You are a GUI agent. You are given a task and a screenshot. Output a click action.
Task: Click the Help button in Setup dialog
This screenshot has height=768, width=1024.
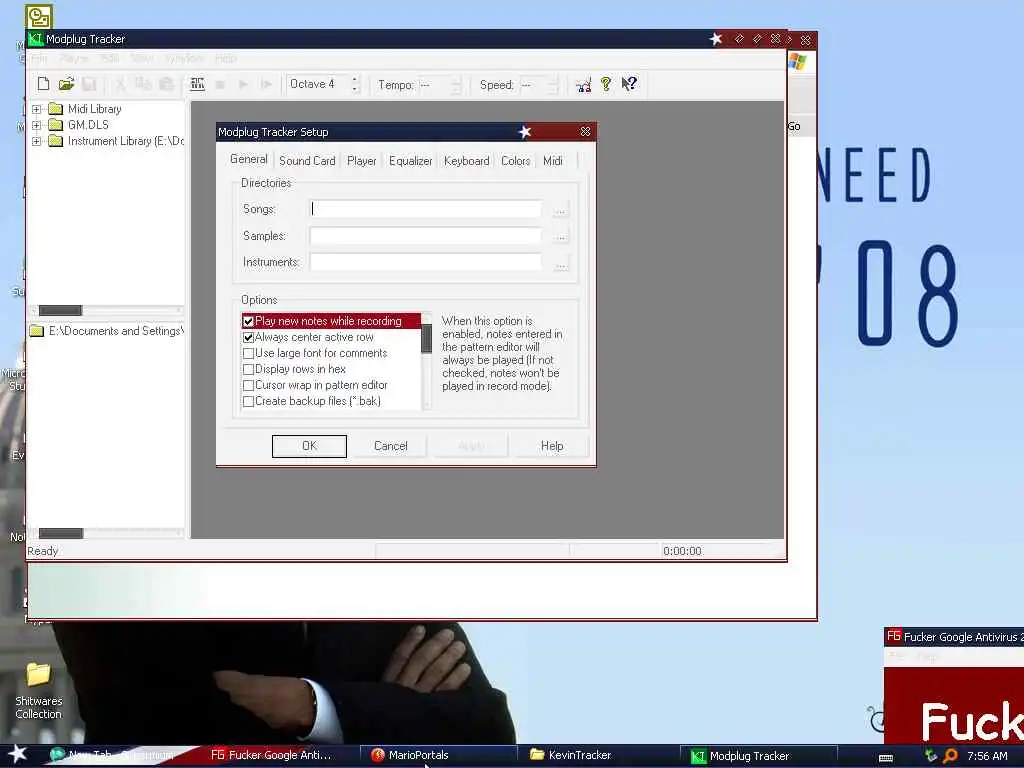(552, 446)
